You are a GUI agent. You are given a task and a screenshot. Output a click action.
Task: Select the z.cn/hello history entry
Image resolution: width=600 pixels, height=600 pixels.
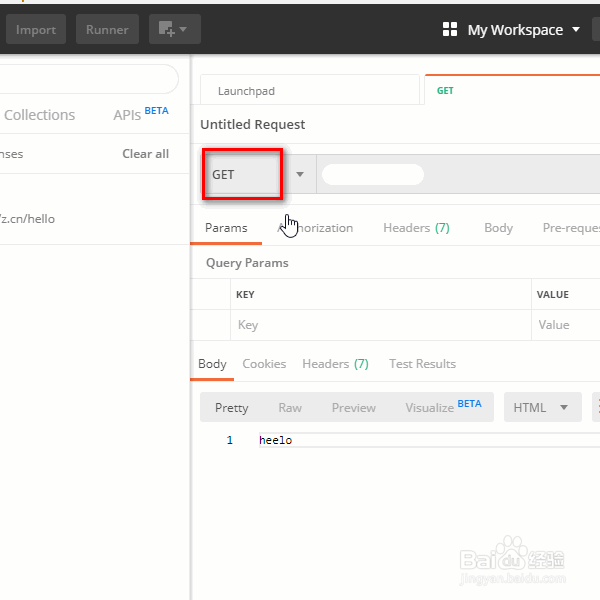click(x=28, y=219)
